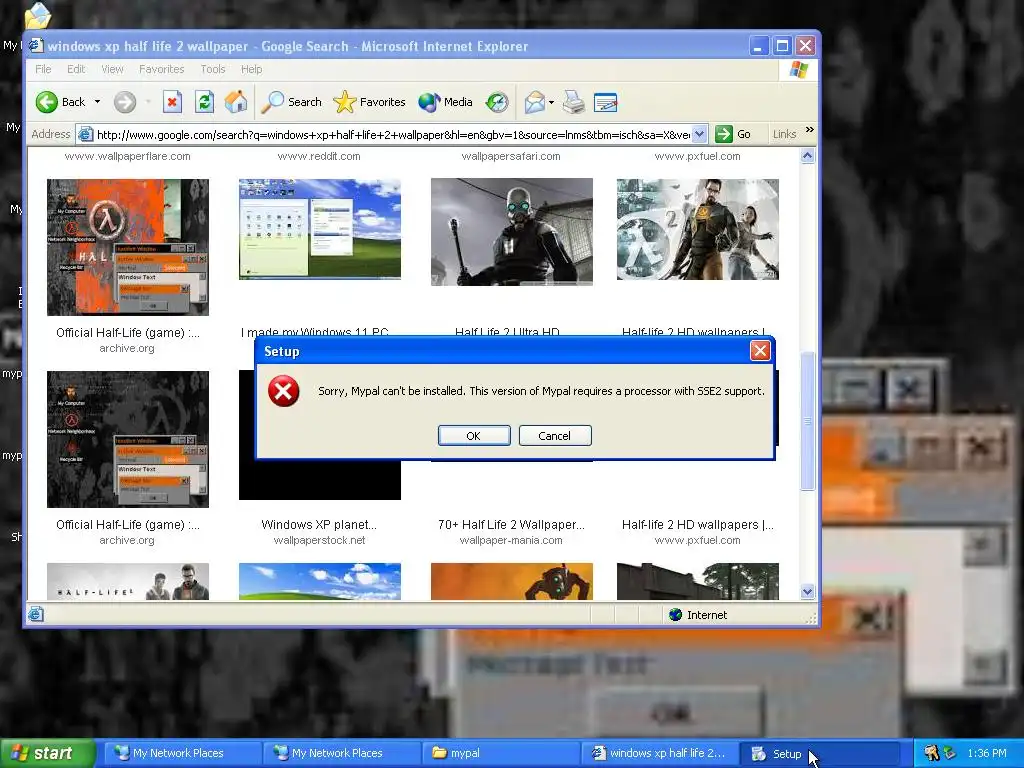The width and height of the screenshot is (1024, 768).
Task: Open the Back button history dropdown arrow
Action: tap(97, 102)
